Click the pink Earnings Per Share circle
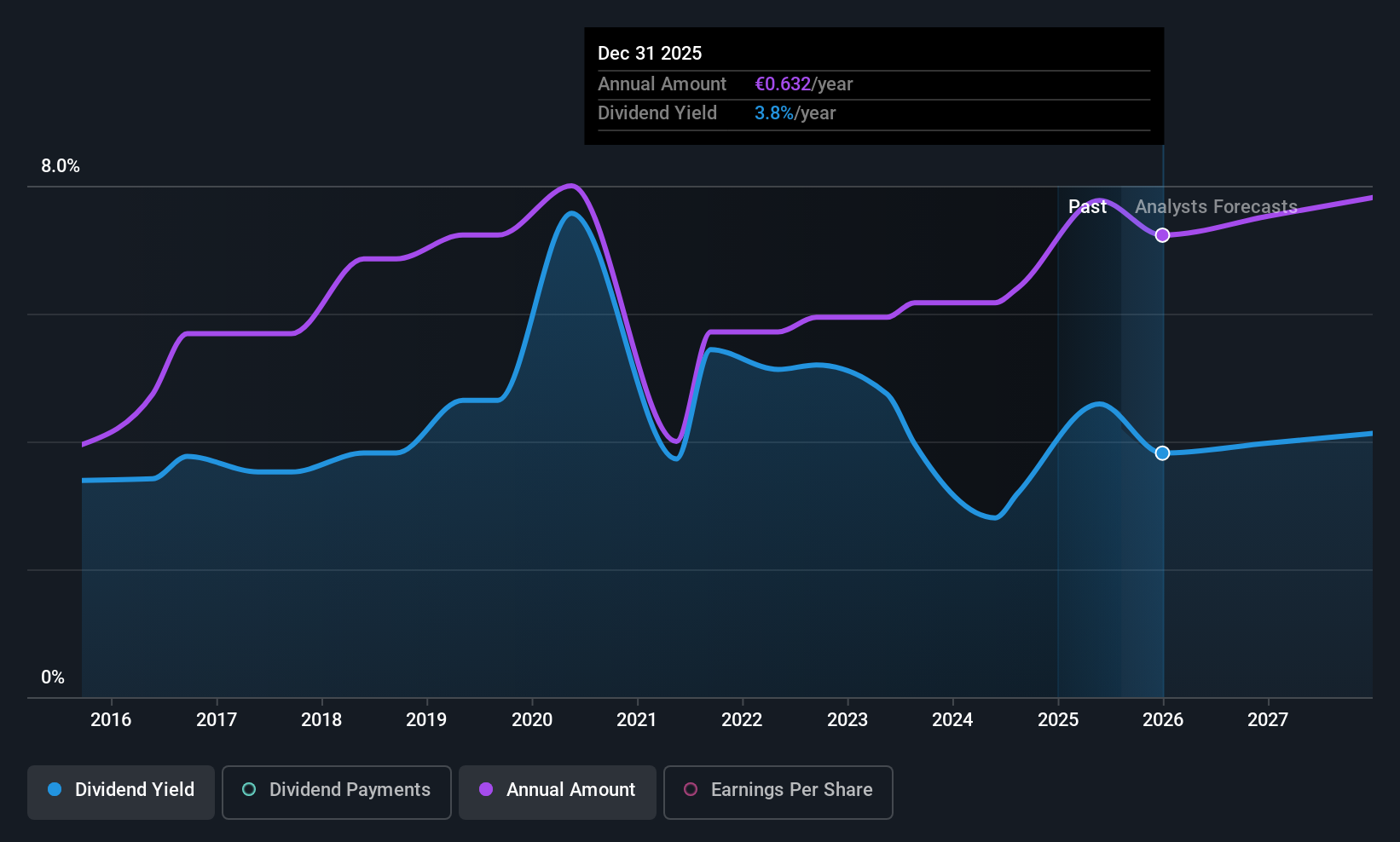The height and width of the screenshot is (842, 1400). (x=691, y=789)
